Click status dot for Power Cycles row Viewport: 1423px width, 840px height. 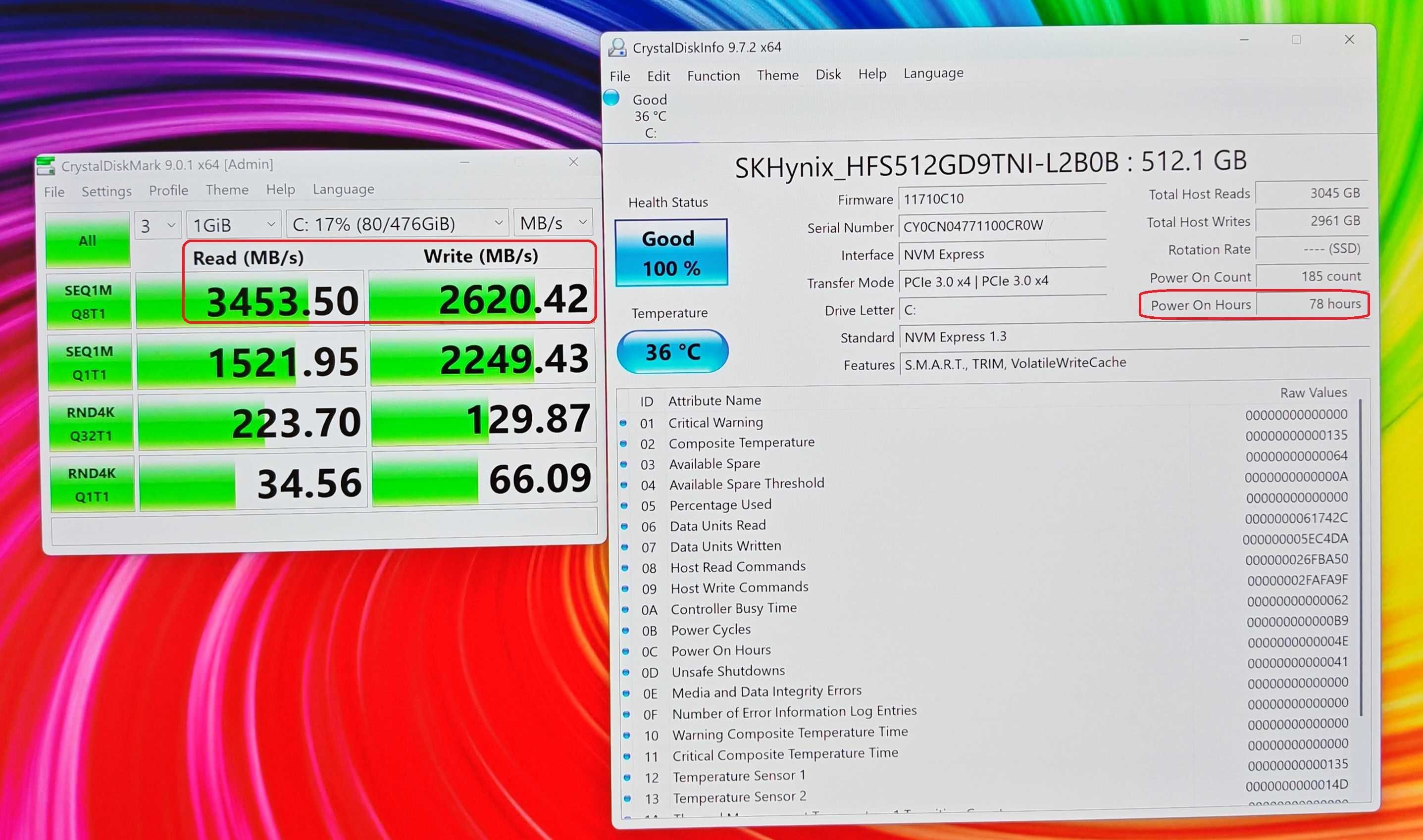pos(625,631)
